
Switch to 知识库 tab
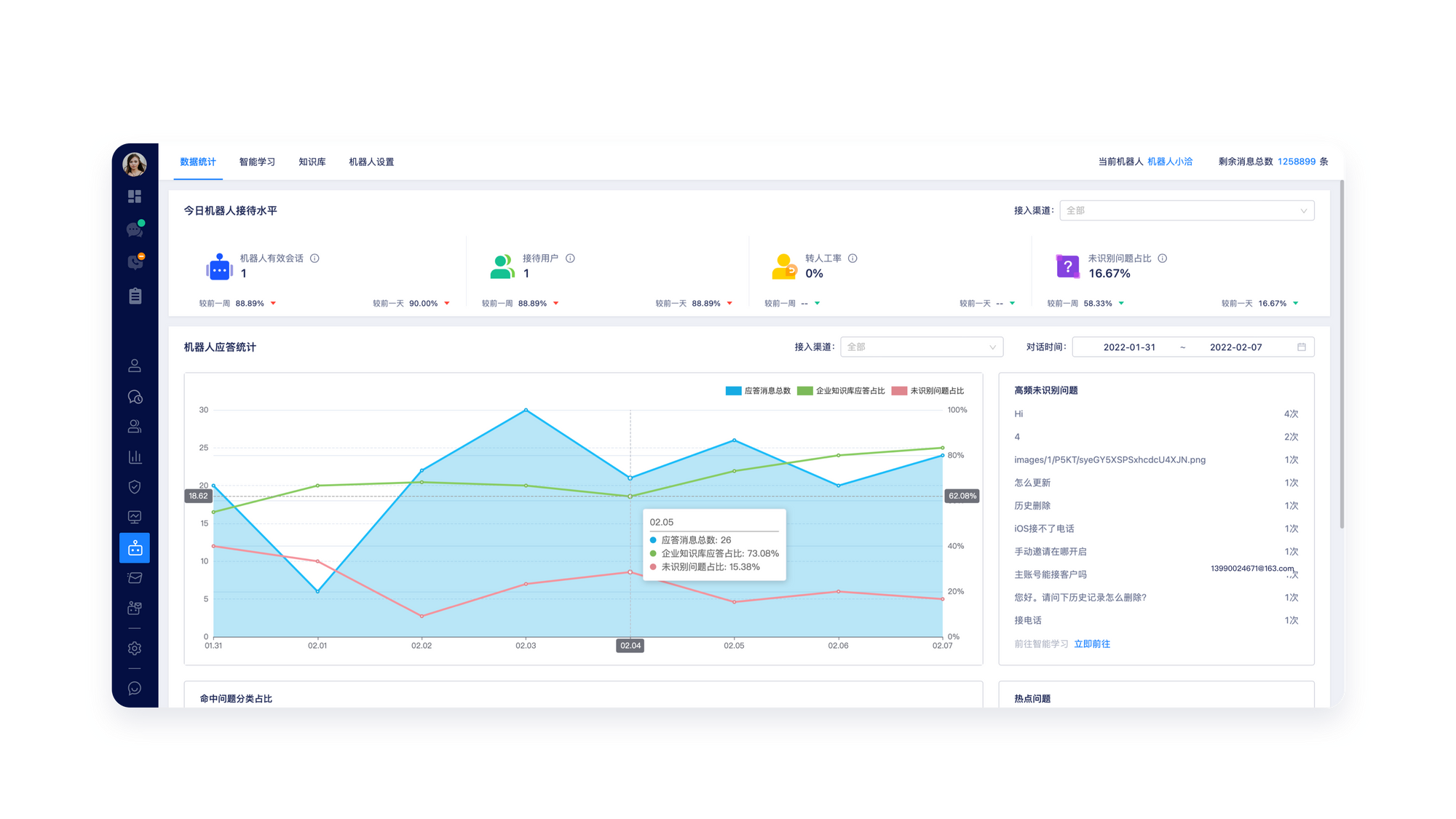coord(312,162)
